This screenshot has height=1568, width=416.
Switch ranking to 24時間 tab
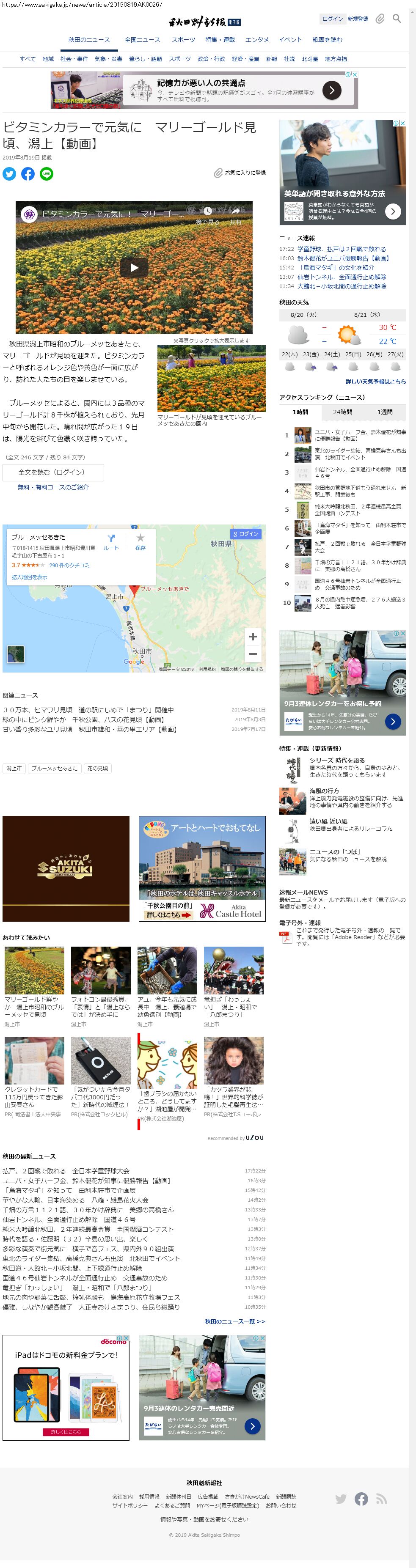click(x=342, y=412)
